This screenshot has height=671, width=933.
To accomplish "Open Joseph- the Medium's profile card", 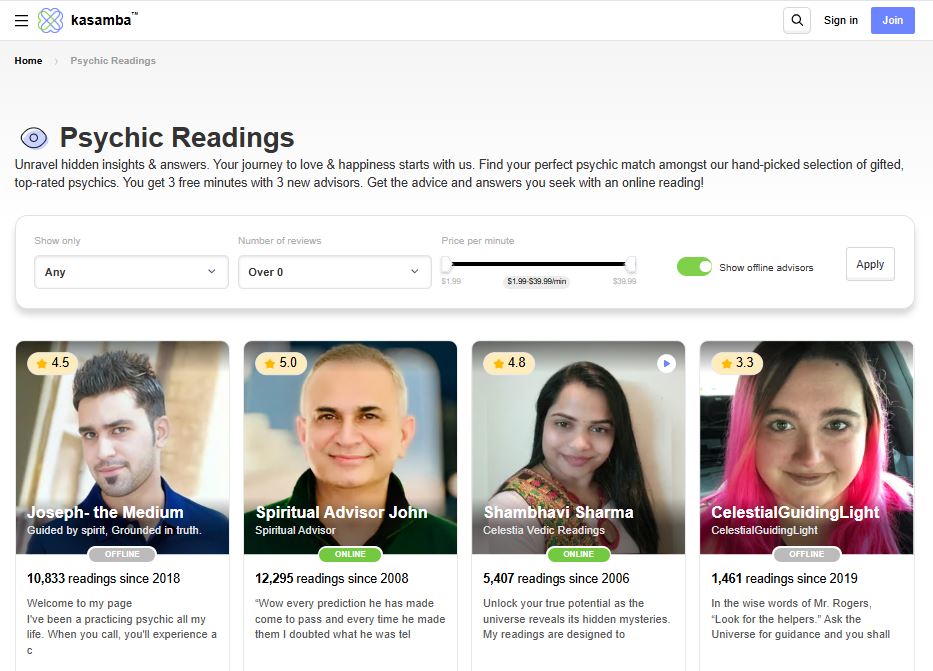I will tap(123, 506).
